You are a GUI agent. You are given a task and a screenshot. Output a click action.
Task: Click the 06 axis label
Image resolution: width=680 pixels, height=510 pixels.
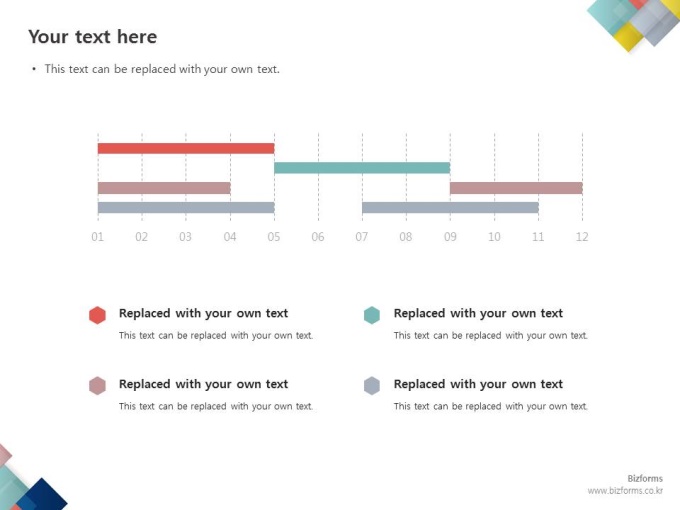point(318,237)
